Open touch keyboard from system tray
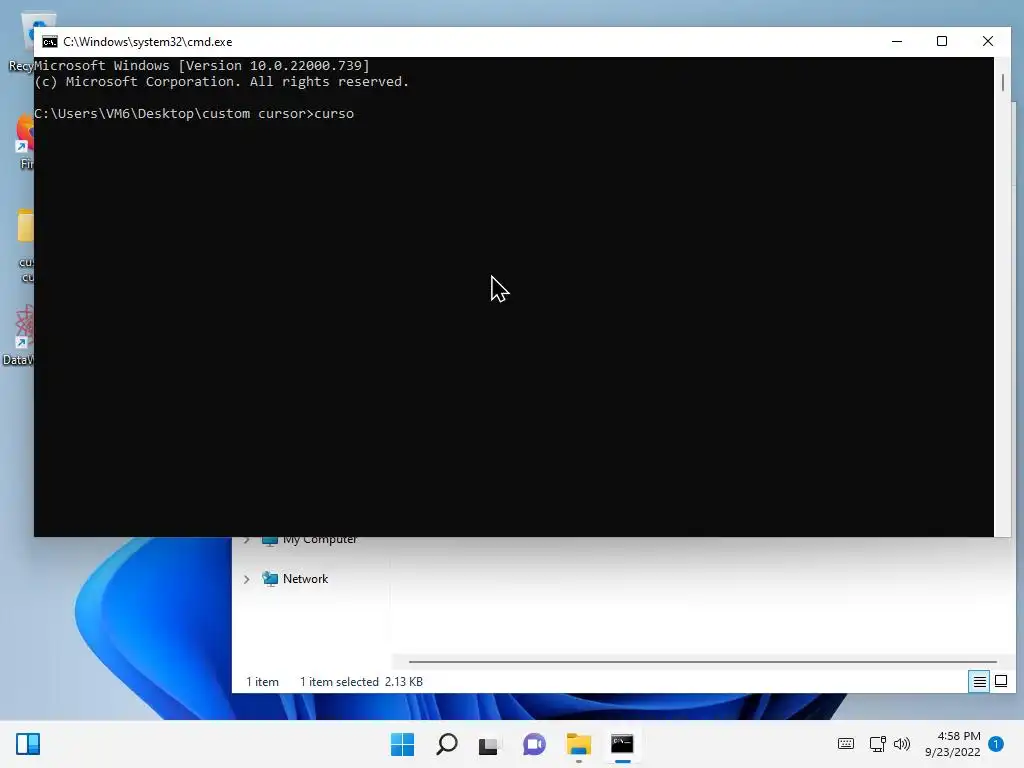Image resolution: width=1024 pixels, height=768 pixels. (846, 744)
